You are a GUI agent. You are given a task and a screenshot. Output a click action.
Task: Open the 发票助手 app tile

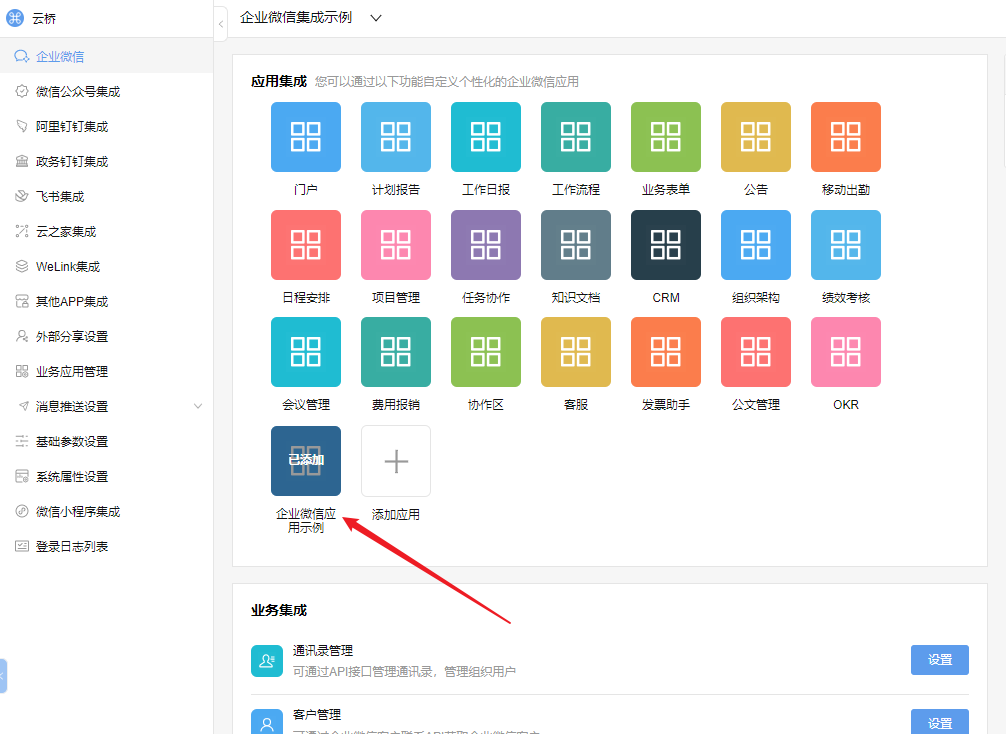[666, 352]
